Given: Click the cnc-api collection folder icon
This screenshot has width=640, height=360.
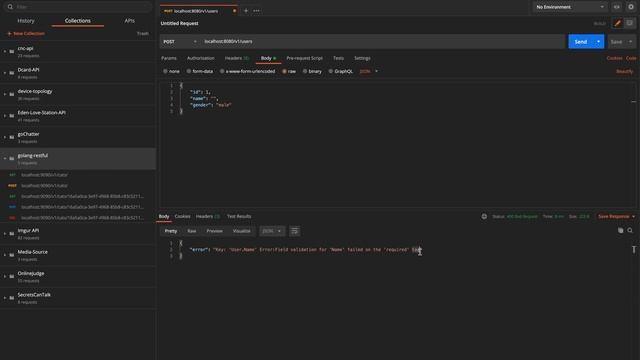Looking at the screenshot, I should [12, 52].
